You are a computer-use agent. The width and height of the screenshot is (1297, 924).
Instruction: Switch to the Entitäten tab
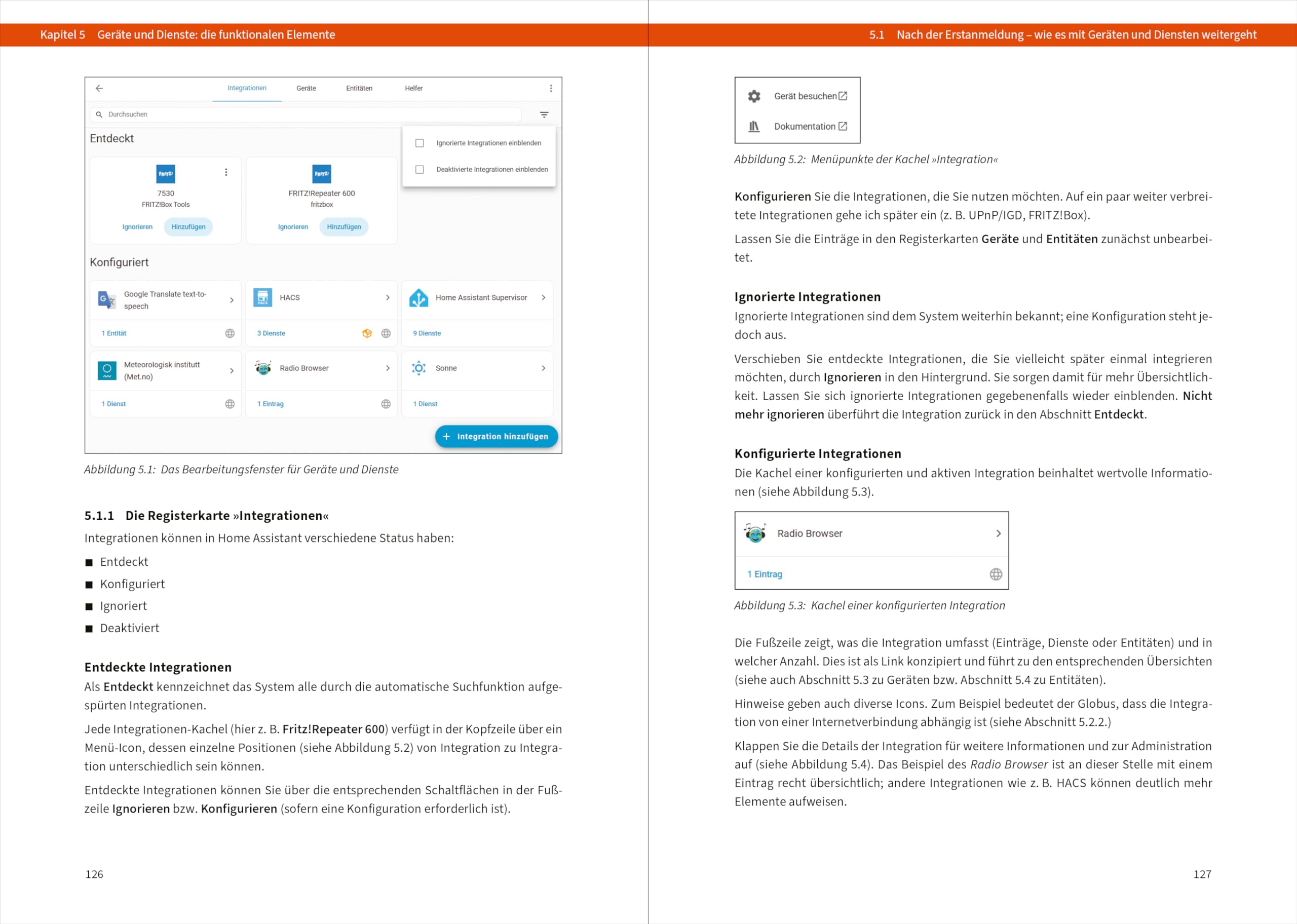pyautogui.click(x=359, y=88)
